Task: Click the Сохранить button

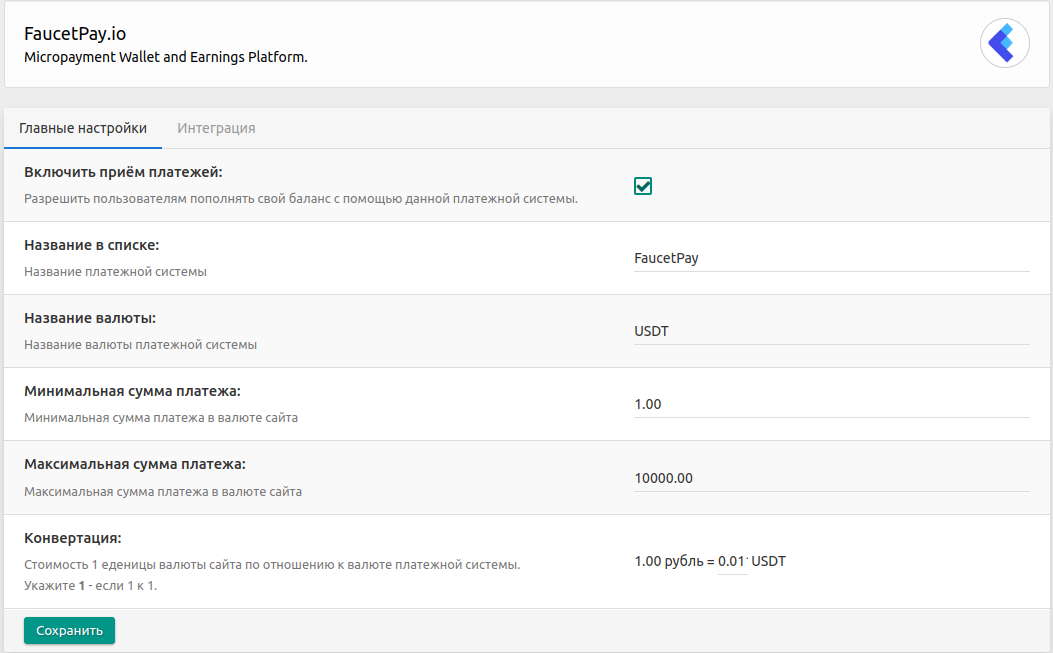Action: (69, 631)
